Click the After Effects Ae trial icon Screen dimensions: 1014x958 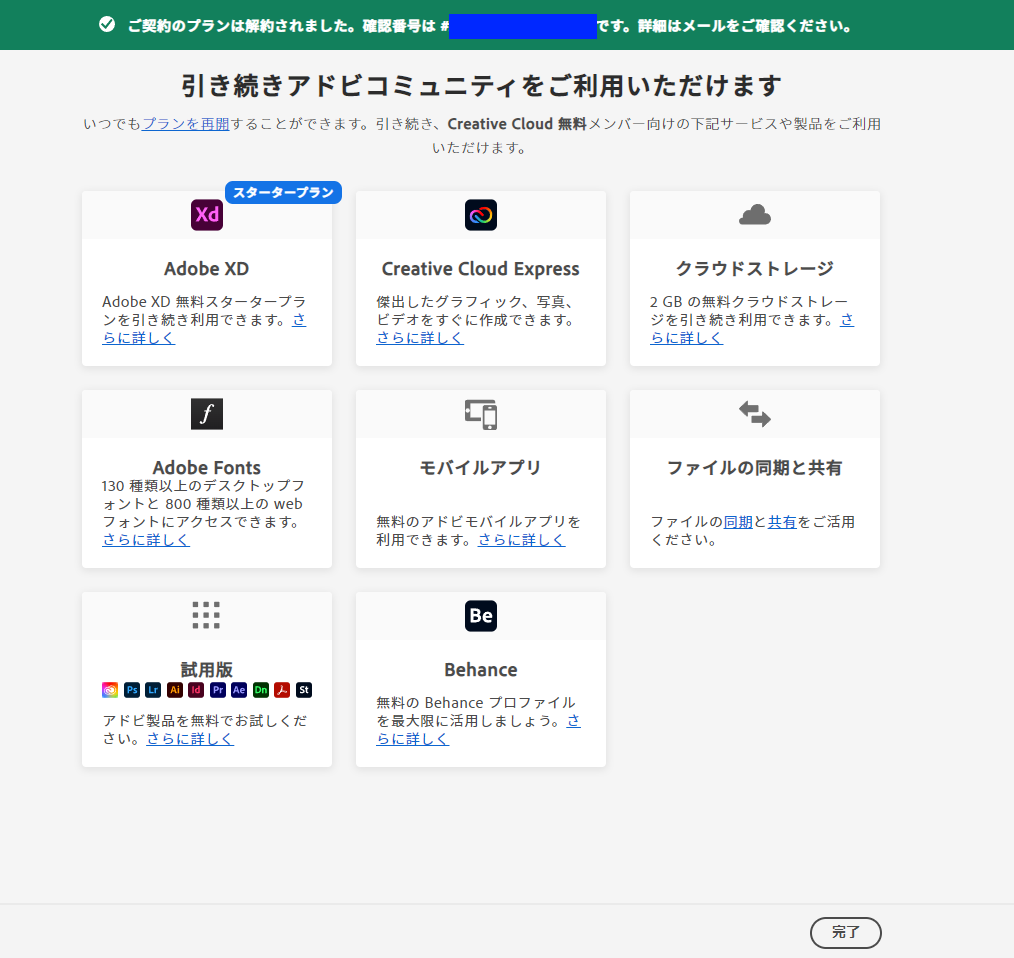pos(239,690)
